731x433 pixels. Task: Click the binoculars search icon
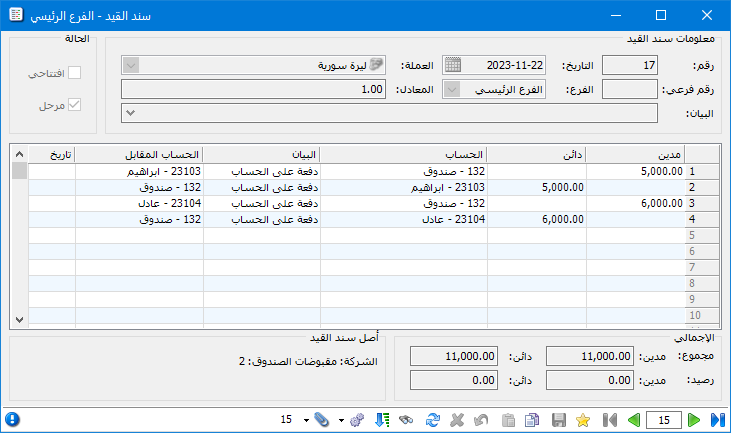click(406, 420)
